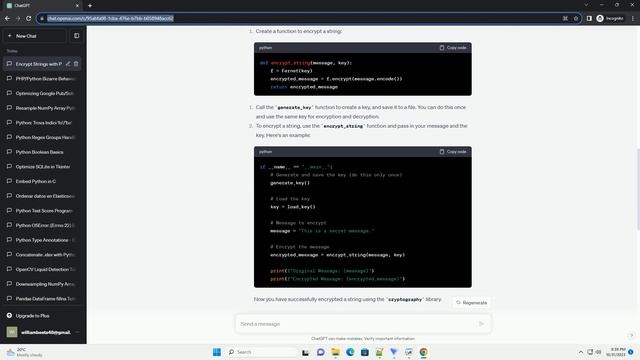Bookmark this page with the star icon

[x=576, y=18]
